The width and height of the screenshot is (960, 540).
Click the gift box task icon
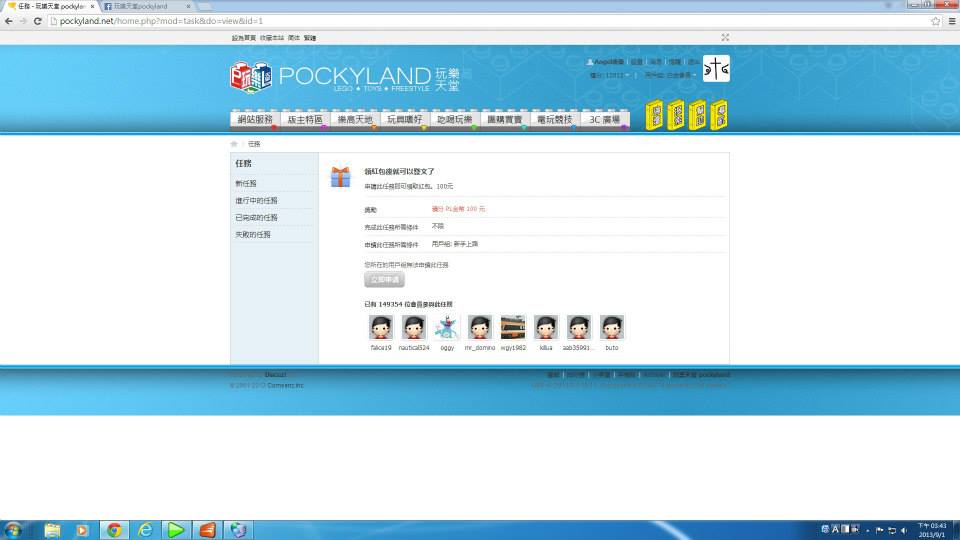[341, 177]
